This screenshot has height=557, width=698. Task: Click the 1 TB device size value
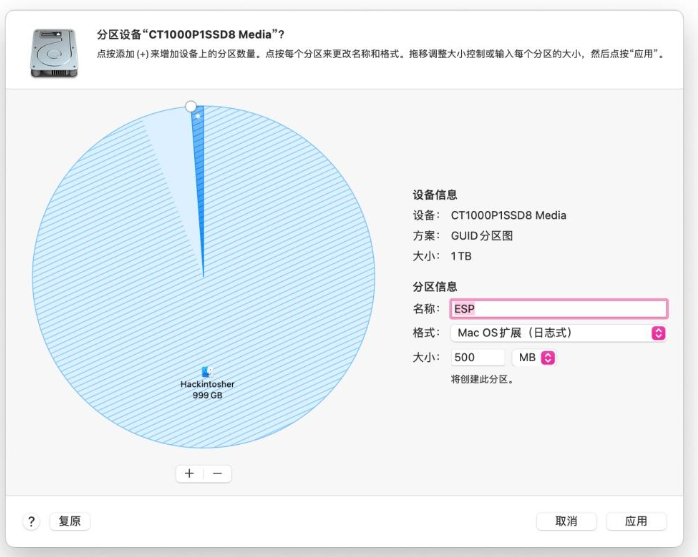[x=461, y=256]
